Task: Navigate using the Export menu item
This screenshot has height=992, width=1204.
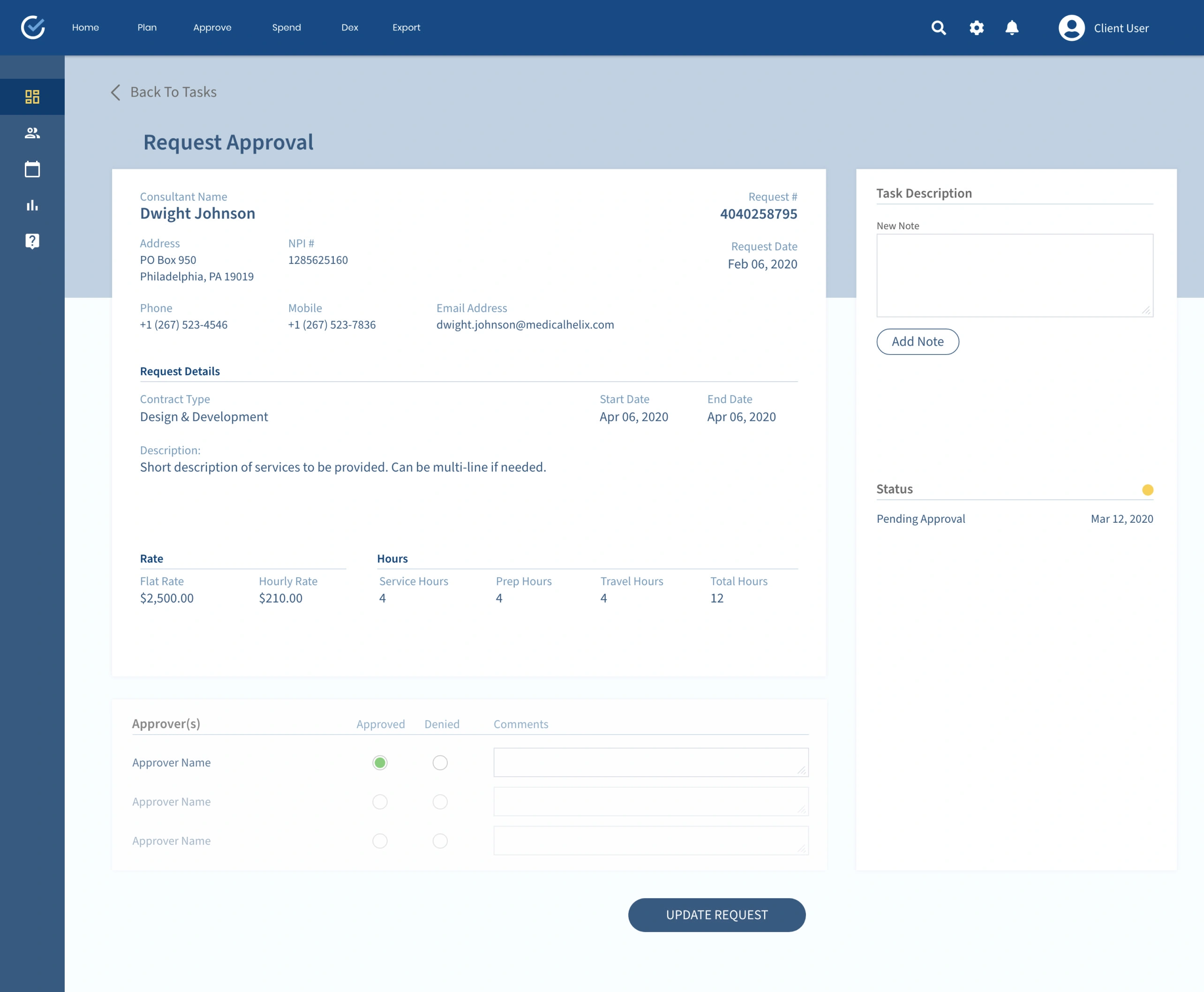Action: 406,28
